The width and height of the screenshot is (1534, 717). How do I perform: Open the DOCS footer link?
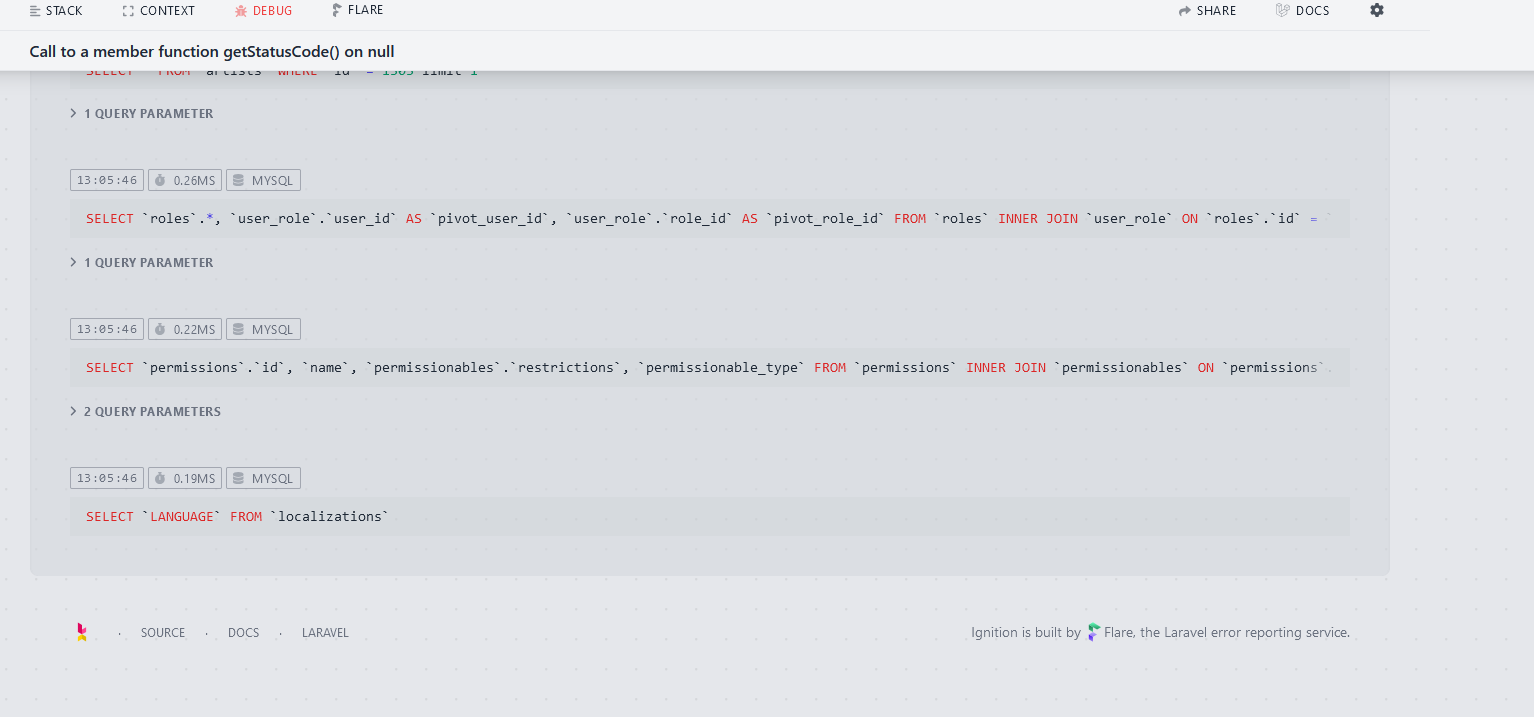(243, 633)
